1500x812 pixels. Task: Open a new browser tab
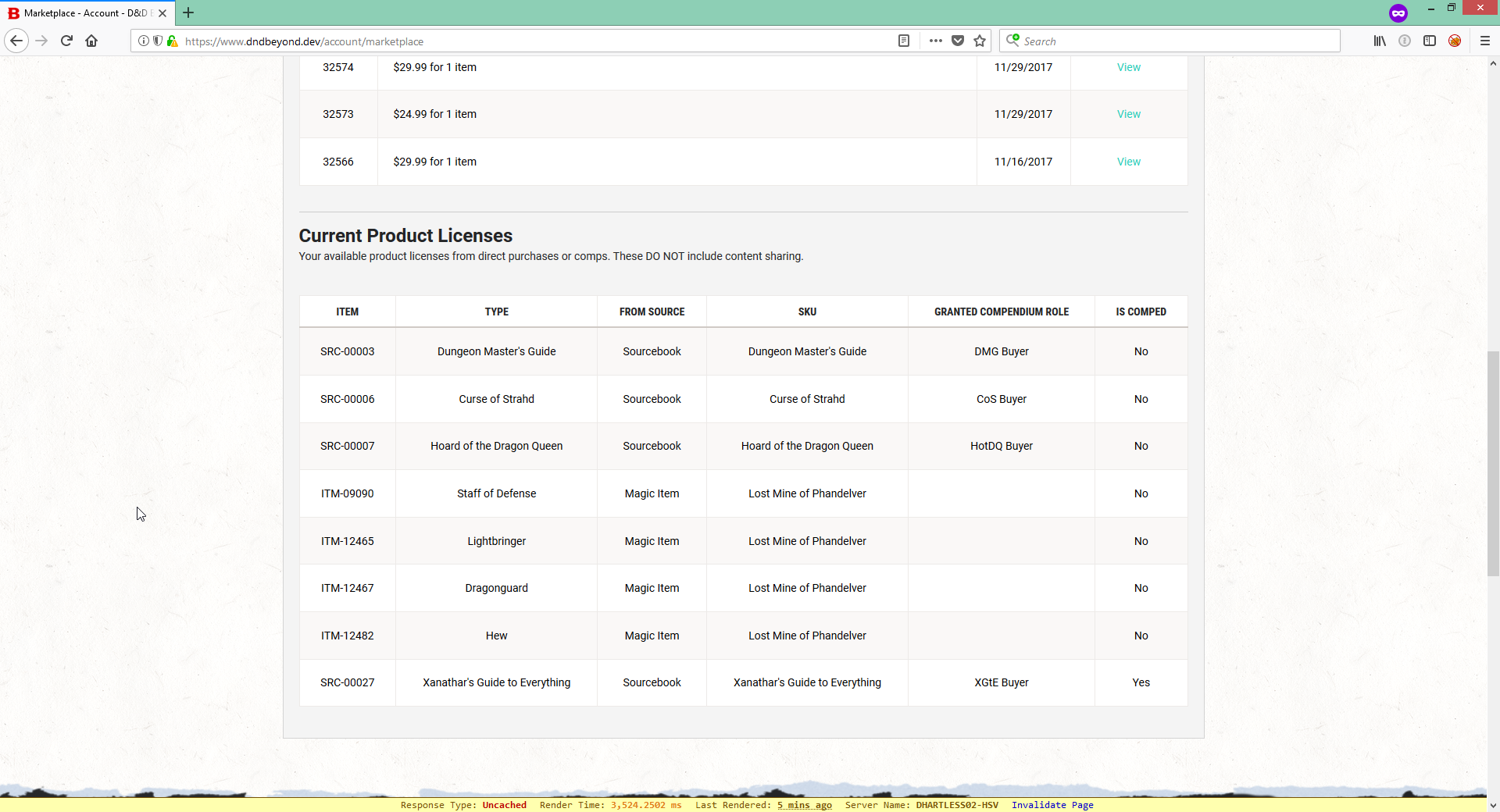pyautogui.click(x=188, y=12)
